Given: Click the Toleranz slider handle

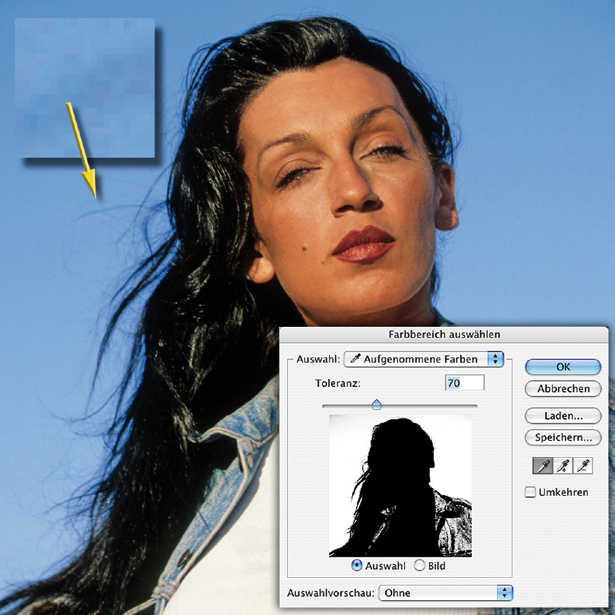Looking at the screenshot, I should click(377, 404).
